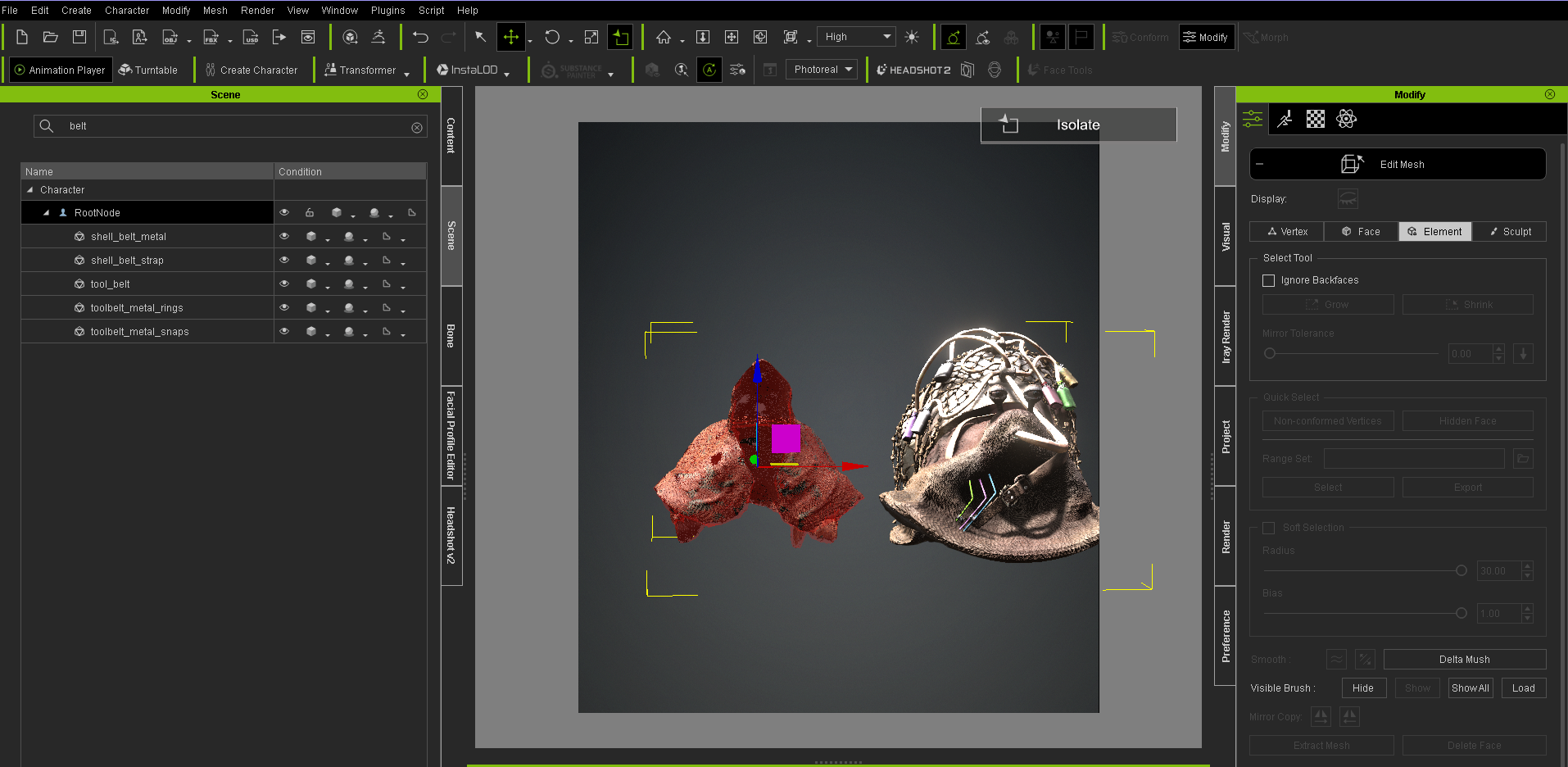Click the Preview render window icon
The image size is (1568, 767).
(x=308, y=37)
